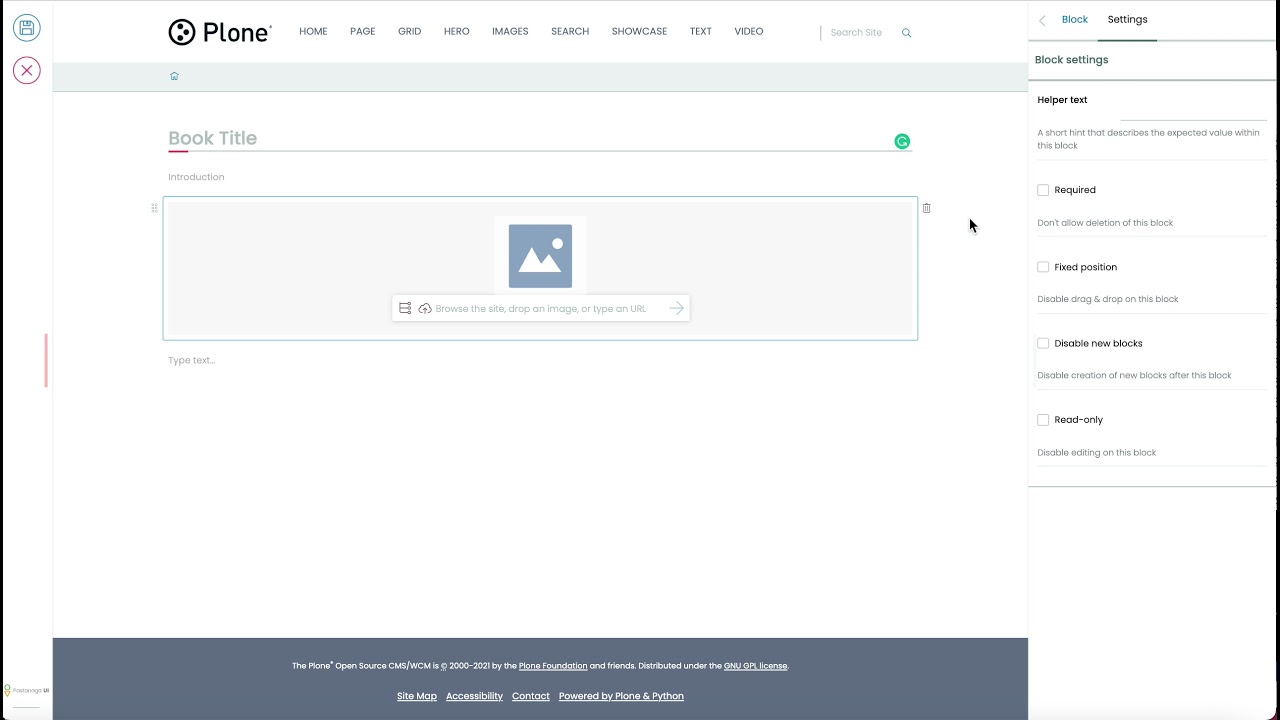
Task: Open the GNU GPL license link
Action: 755,666
